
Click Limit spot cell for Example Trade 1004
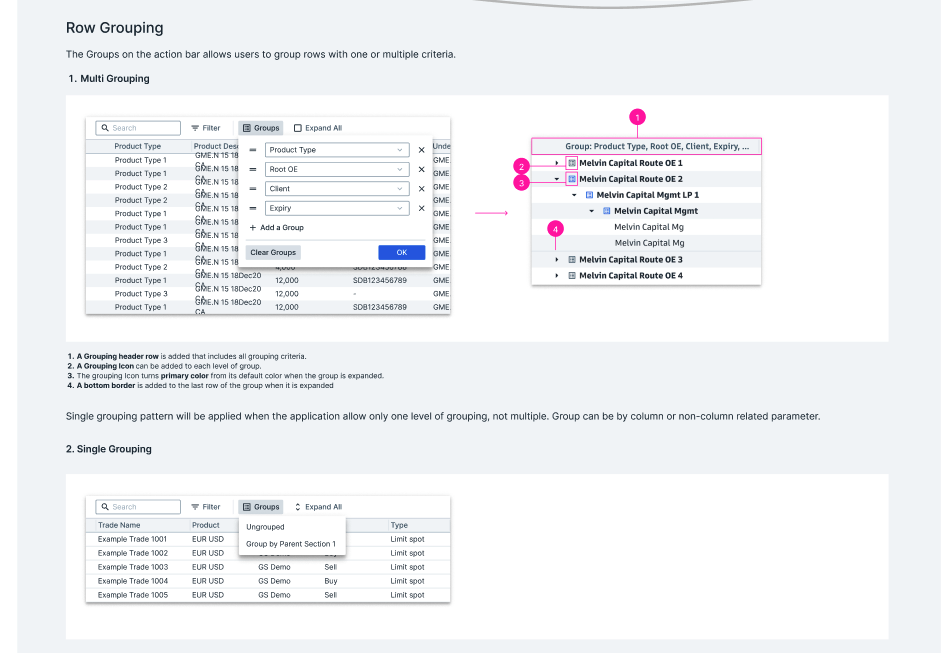tap(407, 581)
